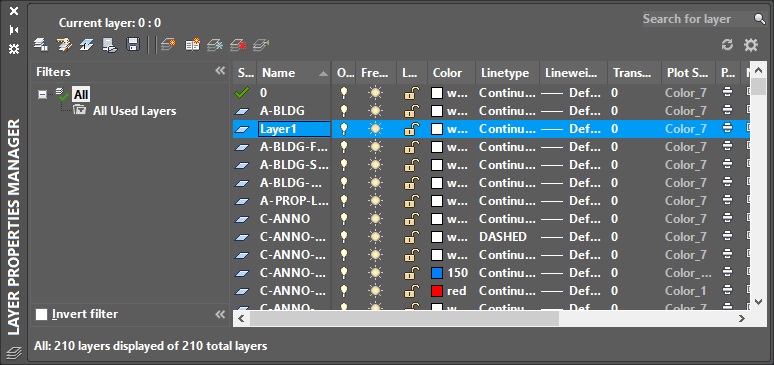Click the Layer1 name edit field
This screenshot has width=774, height=365.
(x=294, y=129)
